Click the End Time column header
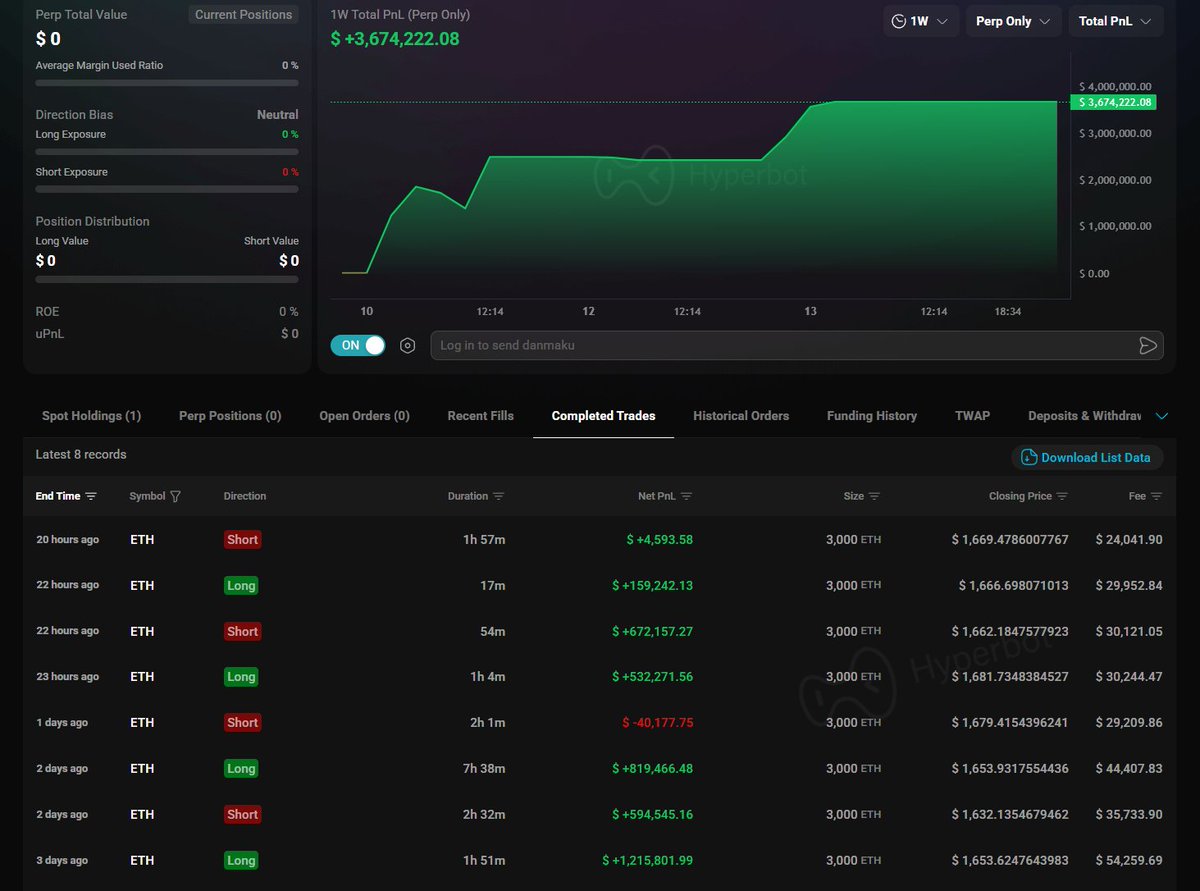The height and width of the screenshot is (891, 1200). click(x=58, y=496)
